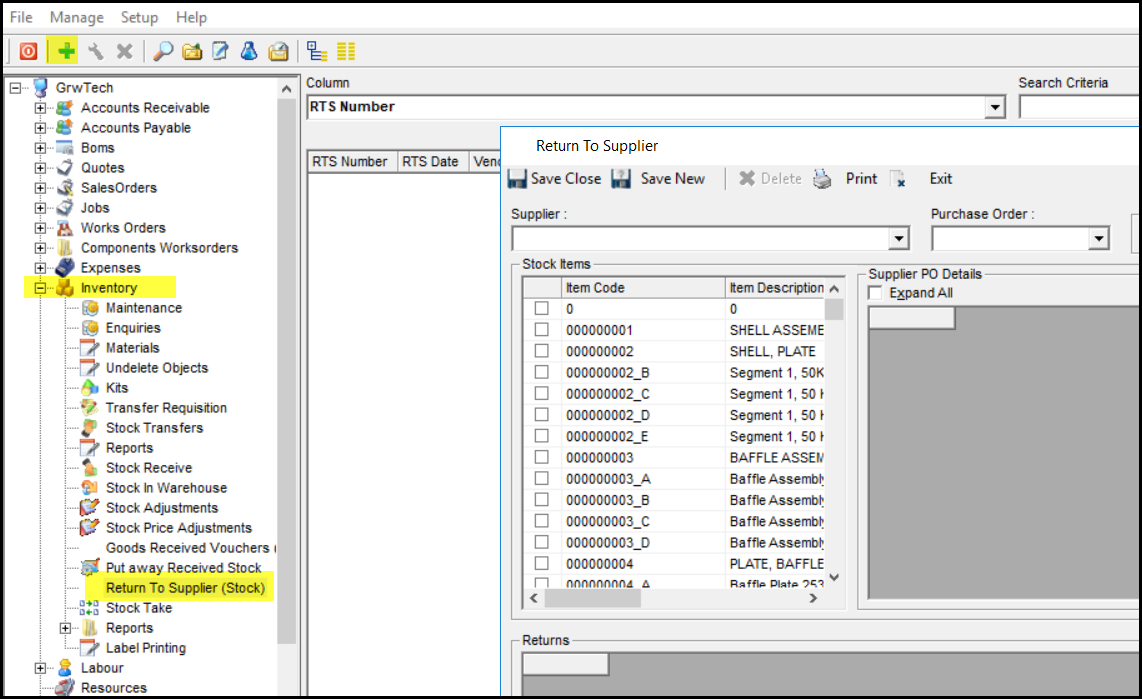Viewport: 1142px width, 699px height.
Task: Open the Purchase Order dropdown
Action: point(1100,239)
